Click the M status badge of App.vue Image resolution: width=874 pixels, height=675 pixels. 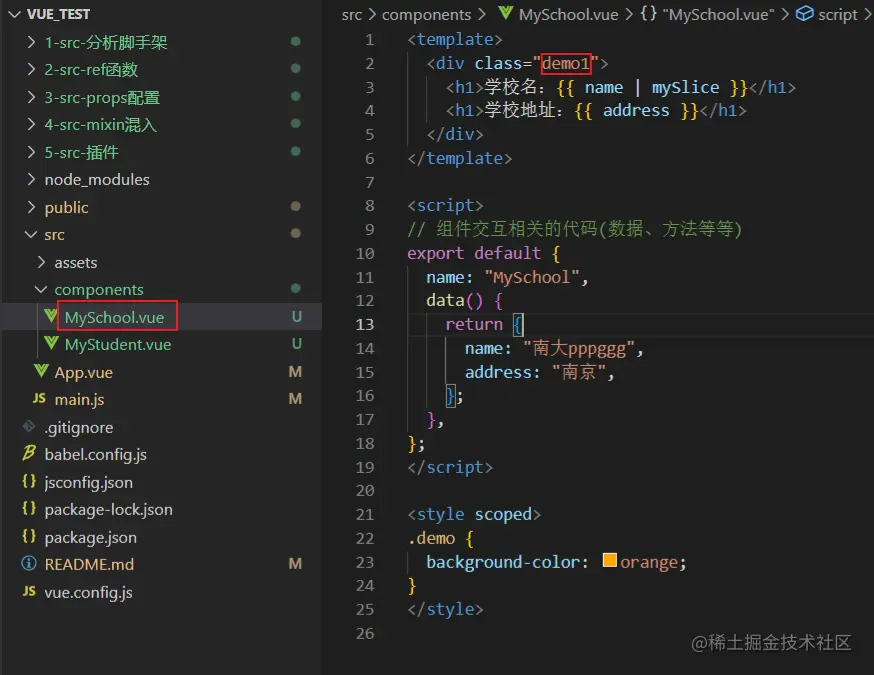point(295,372)
